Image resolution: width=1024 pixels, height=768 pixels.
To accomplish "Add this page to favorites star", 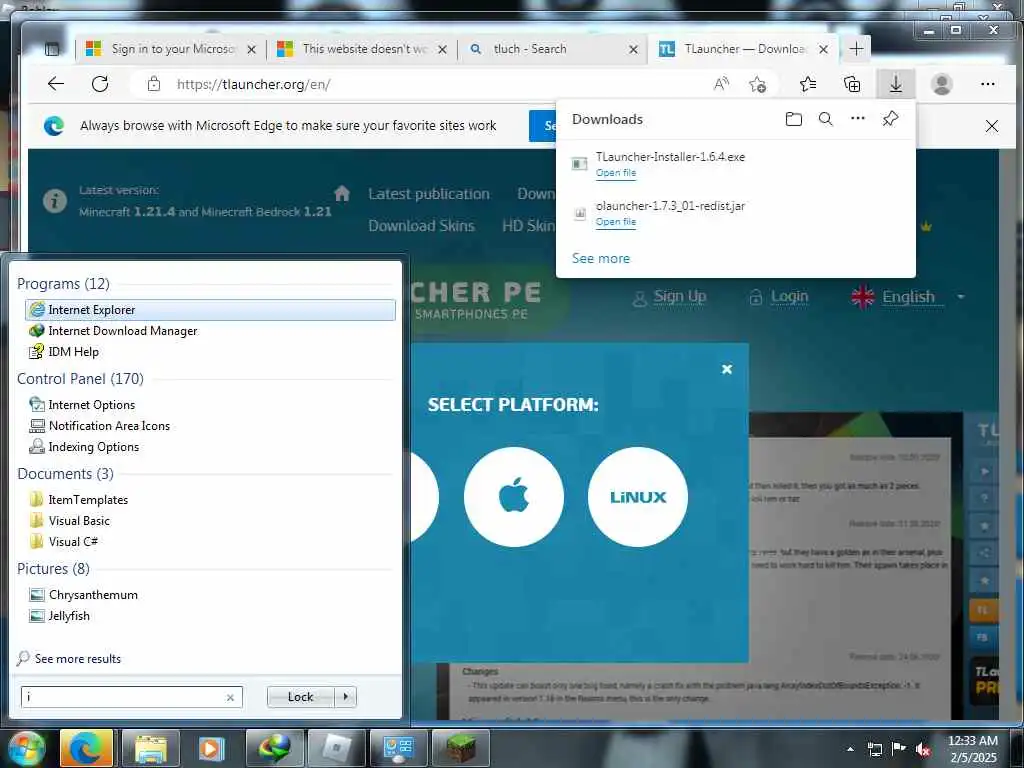I will [x=758, y=84].
